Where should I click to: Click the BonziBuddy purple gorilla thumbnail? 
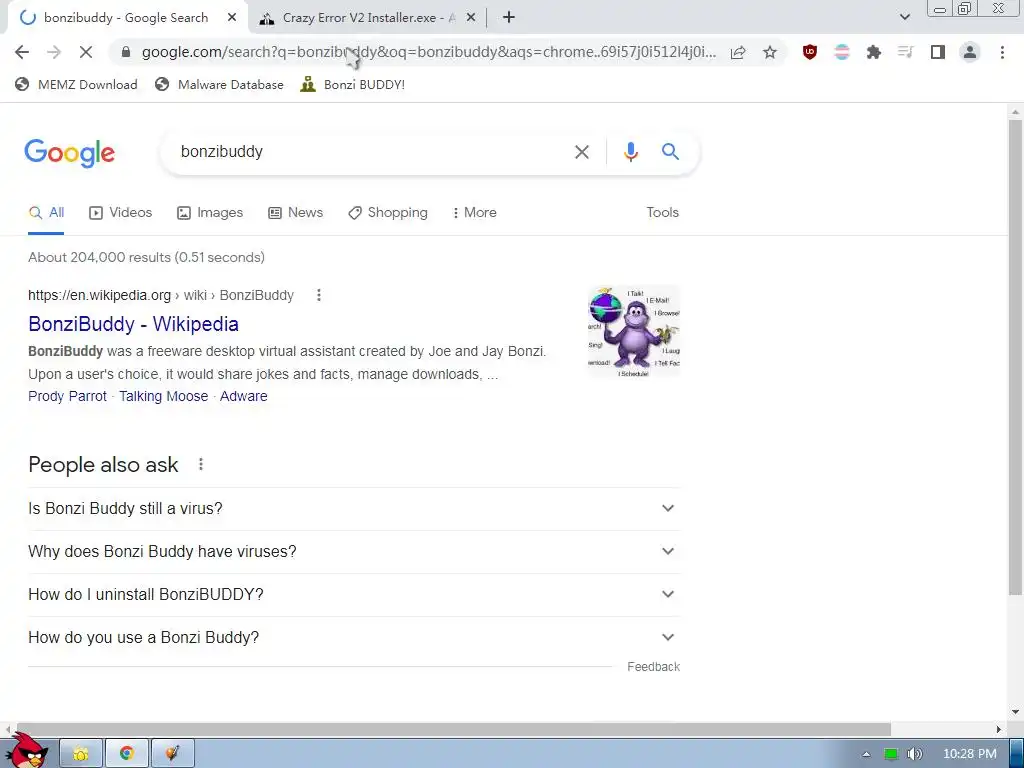(x=634, y=331)
